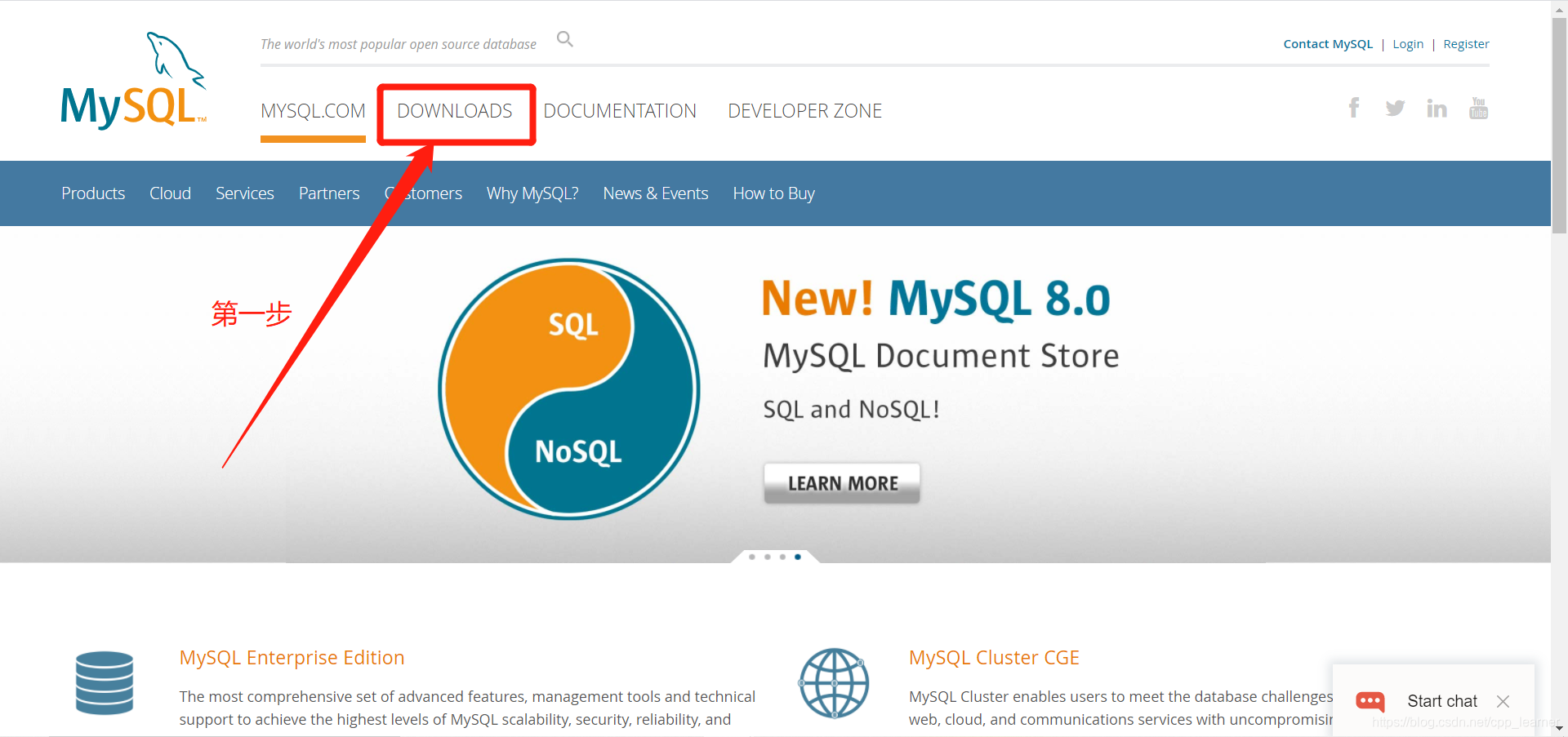Click the Login link
1568x737 pixels.
click(x=1408, y=44)
